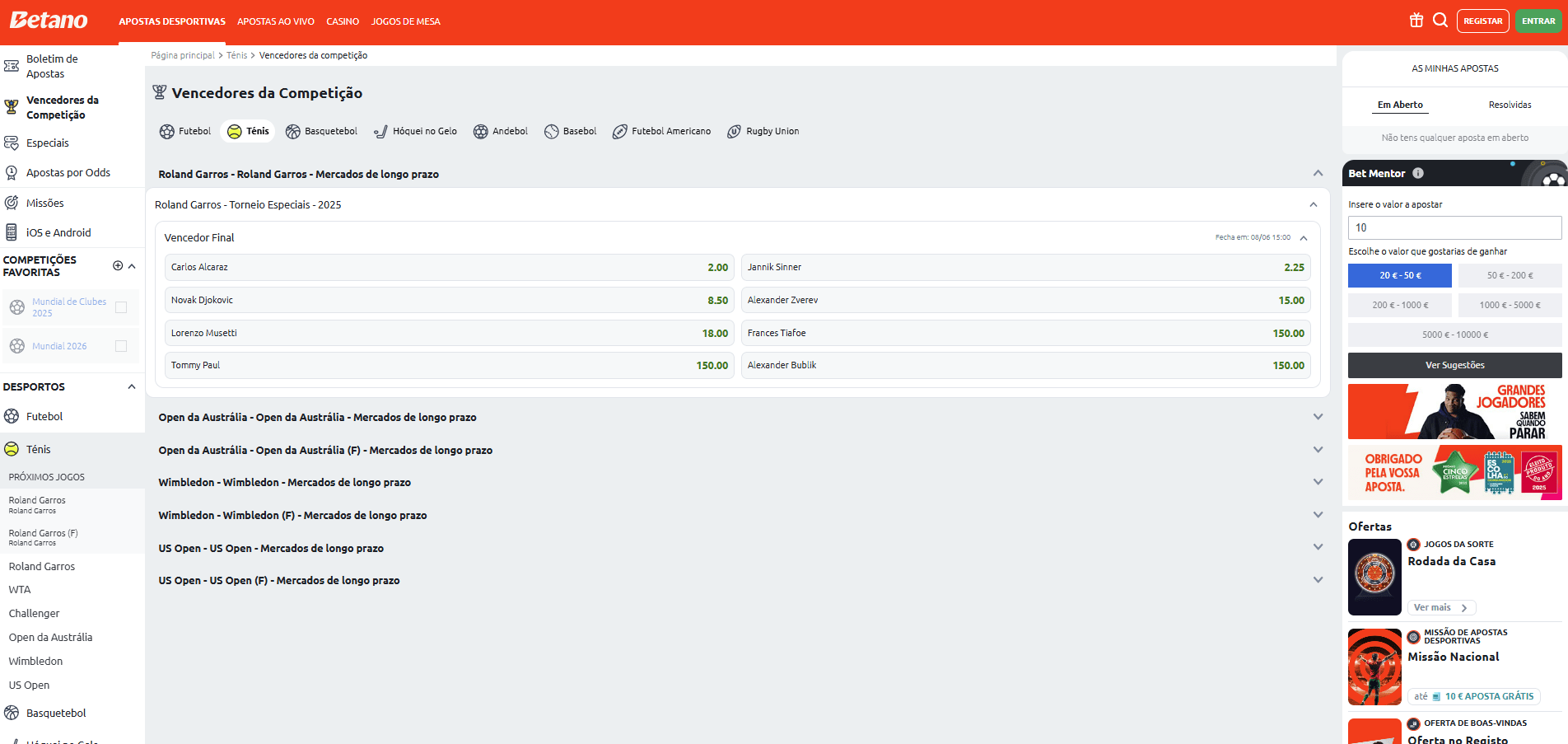The height and width of the screenshot is (744, 1568).
Task: Select the 20 € - 50 € winnings range
Action: click(1400, 275)
